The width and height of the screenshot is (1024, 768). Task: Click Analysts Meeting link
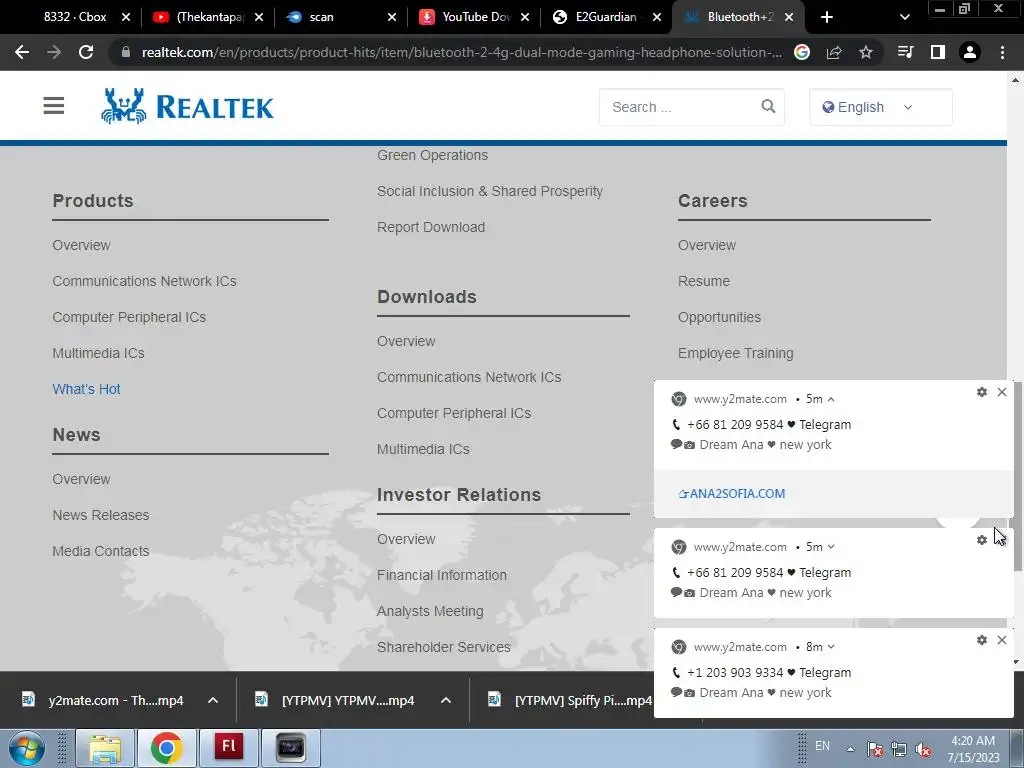point(430,611)
